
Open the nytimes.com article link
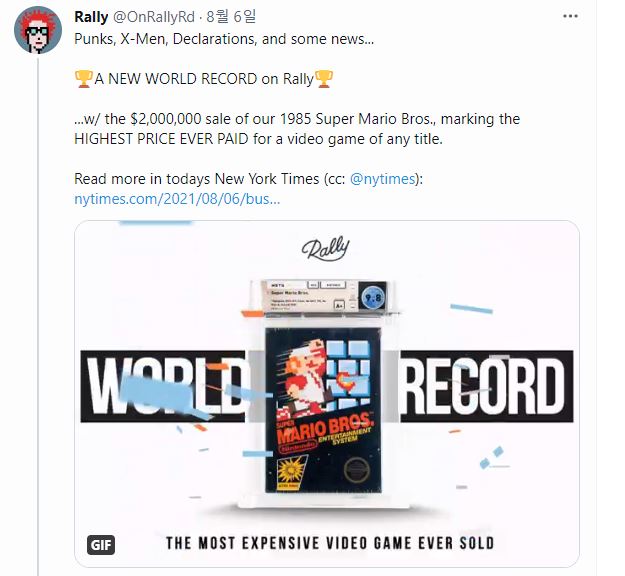tap(177, 199)
